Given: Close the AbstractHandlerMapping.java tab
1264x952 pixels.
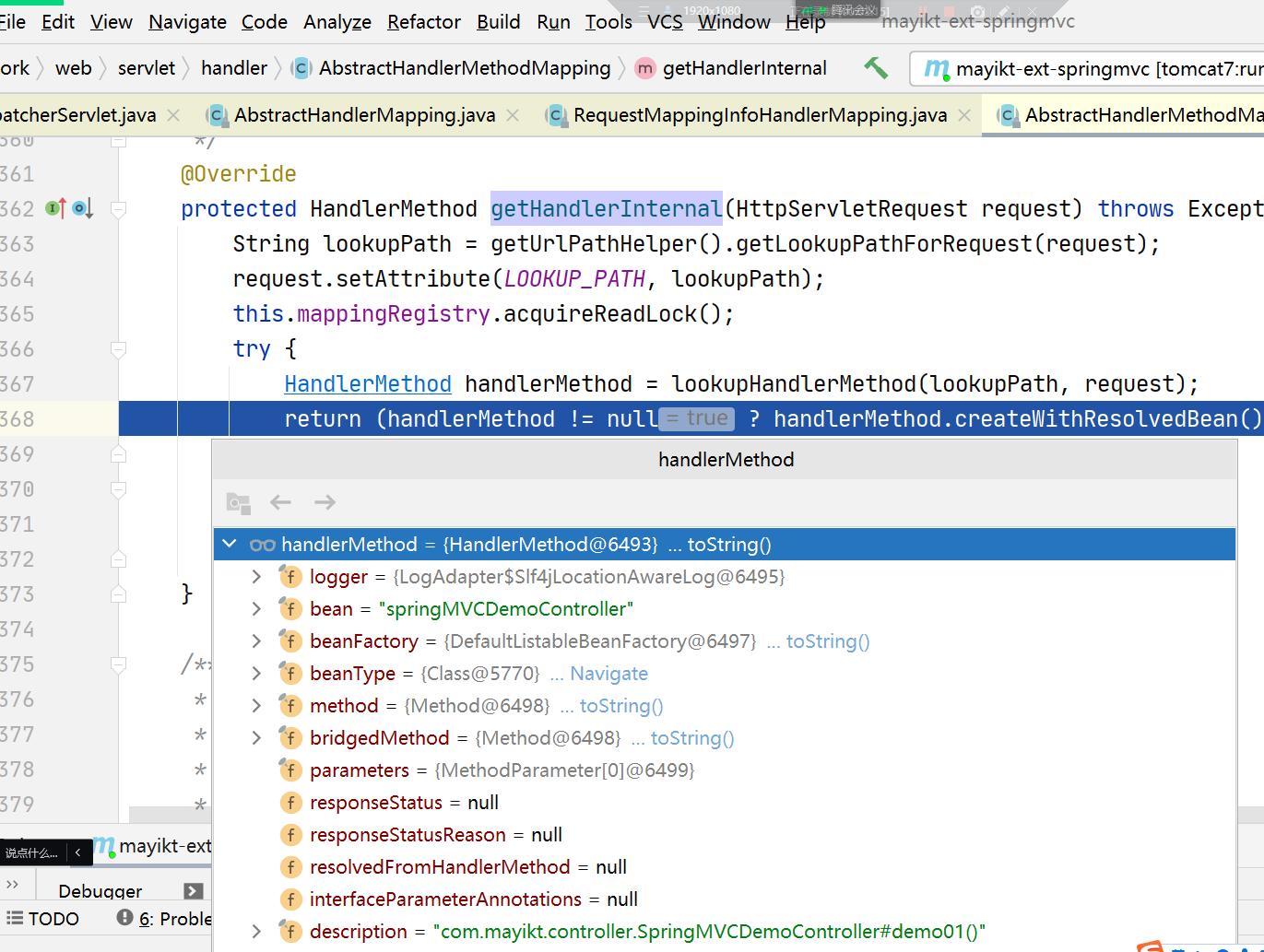Looking at the screenshot, I should [x=513, y=115].
